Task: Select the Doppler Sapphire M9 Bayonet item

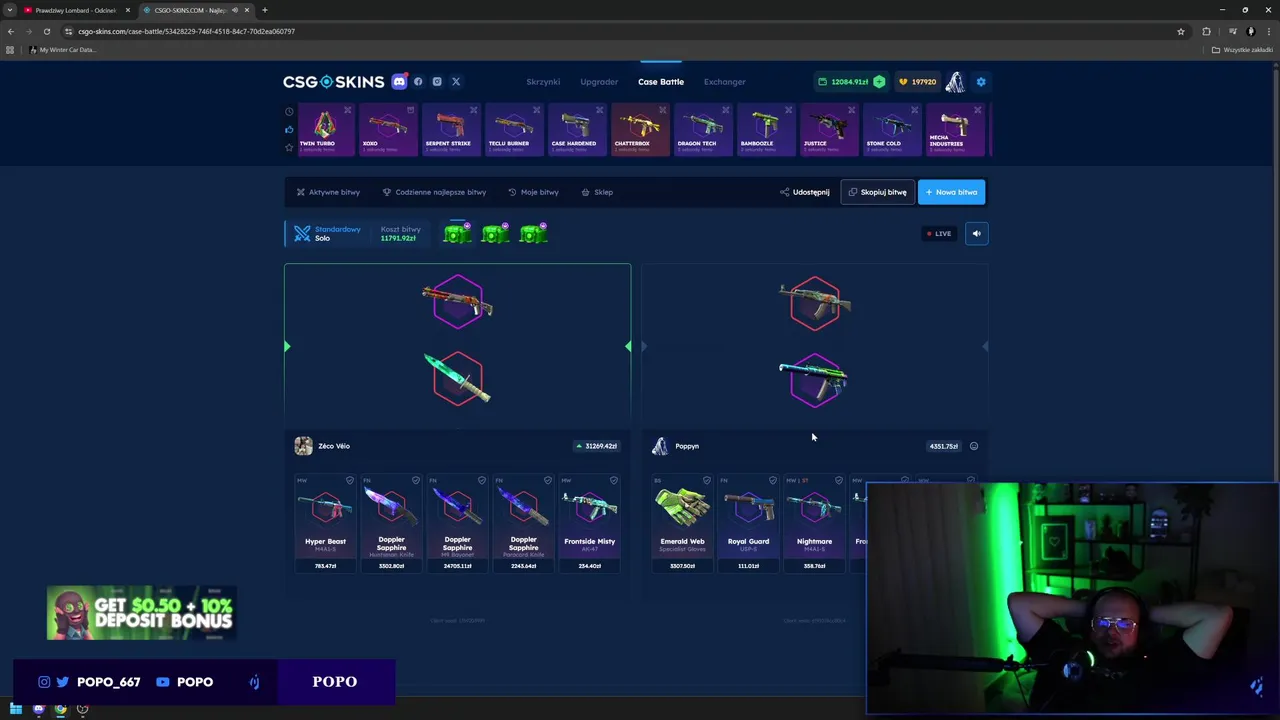Action: 457,523
